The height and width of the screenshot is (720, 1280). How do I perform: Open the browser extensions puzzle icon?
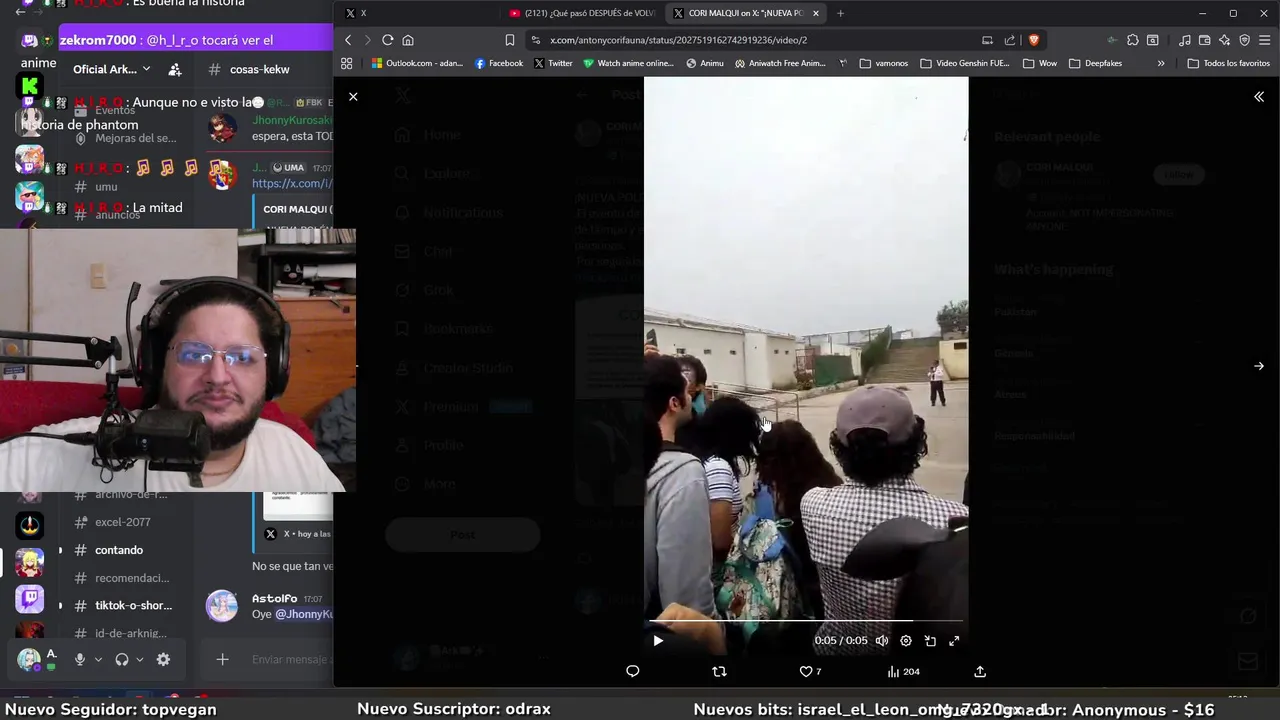click(x=1132, y=40)
